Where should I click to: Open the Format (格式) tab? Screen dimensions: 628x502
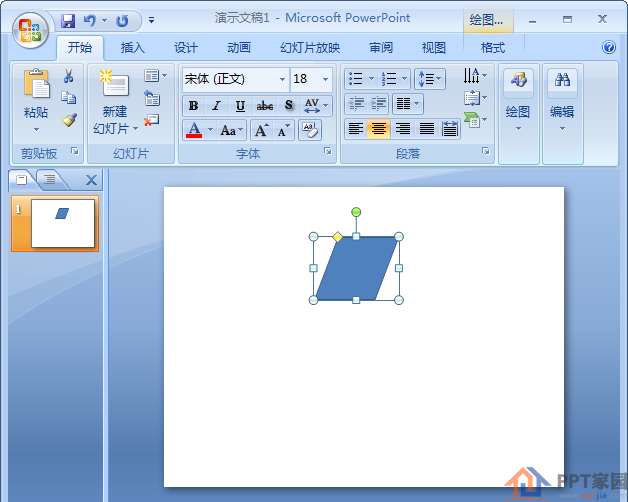[493, 48]
